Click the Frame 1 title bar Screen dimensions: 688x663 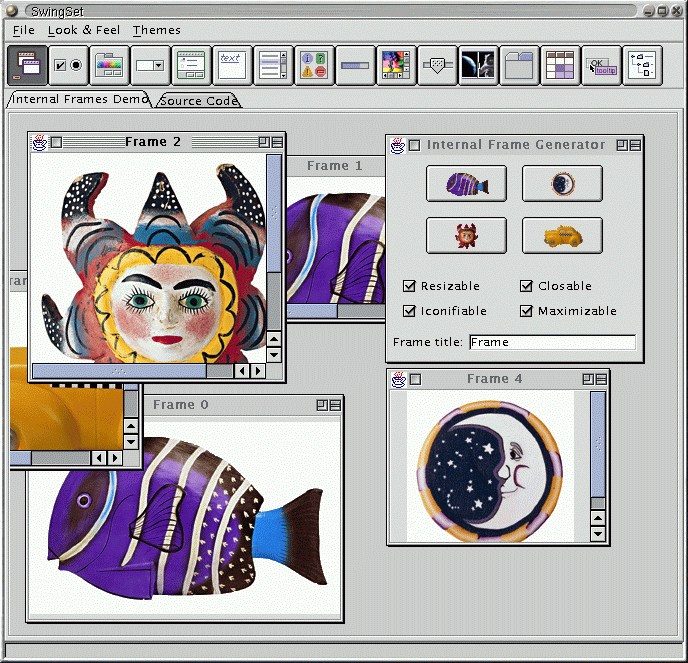(x=336, y=166)
